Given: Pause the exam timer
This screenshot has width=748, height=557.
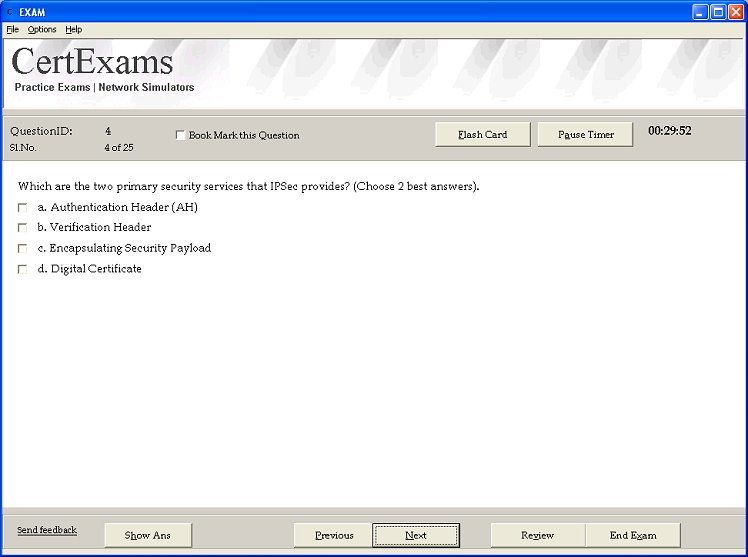Looking at the screenshot, I should [585, 134].
